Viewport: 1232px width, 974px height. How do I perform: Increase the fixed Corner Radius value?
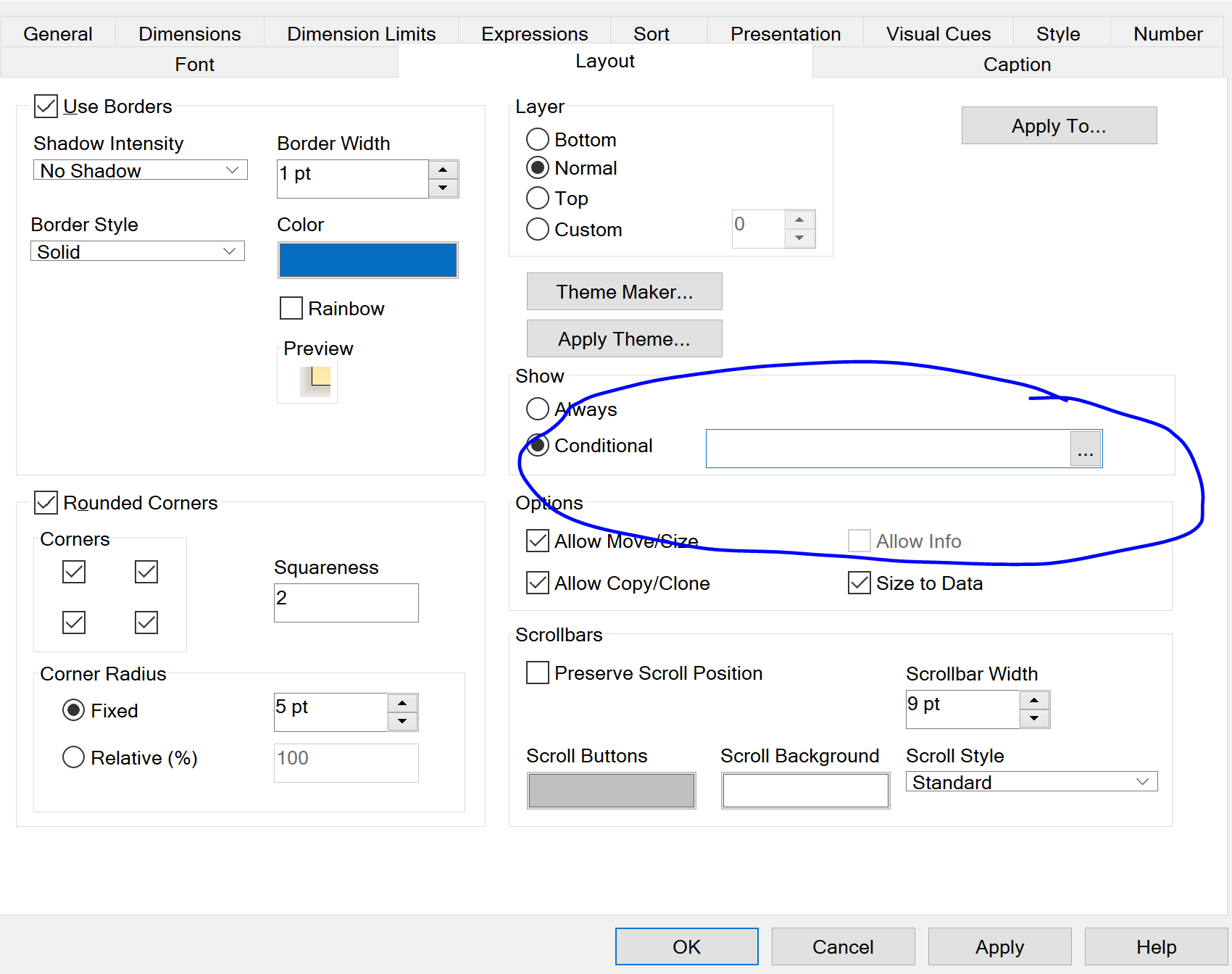[x=402, y=703]
